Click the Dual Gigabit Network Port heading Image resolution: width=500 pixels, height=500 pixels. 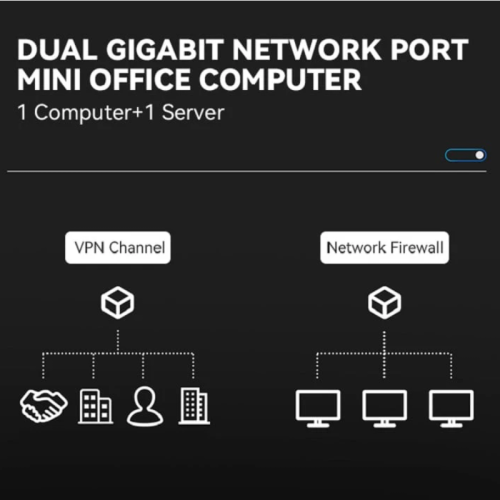(x=243, y=50)
